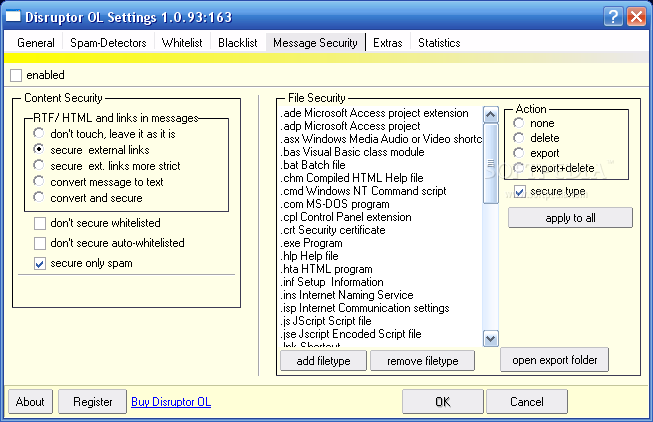The image size is (653, 422).
Task: Click the add filetype button
Action: [x=324, y=361]
